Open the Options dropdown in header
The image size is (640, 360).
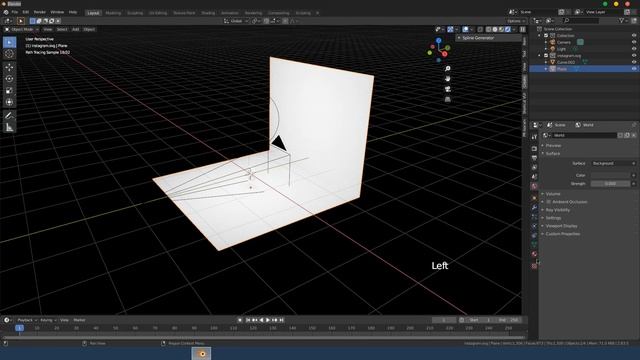point(516,21)
